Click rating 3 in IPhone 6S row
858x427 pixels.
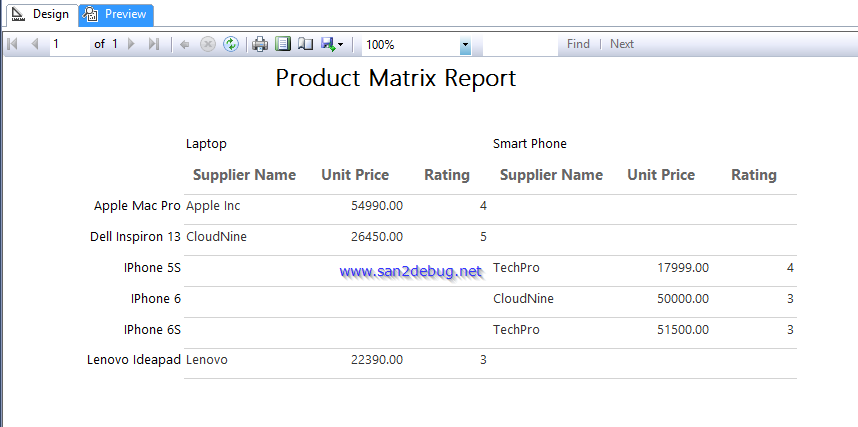[x=790, y=330]
